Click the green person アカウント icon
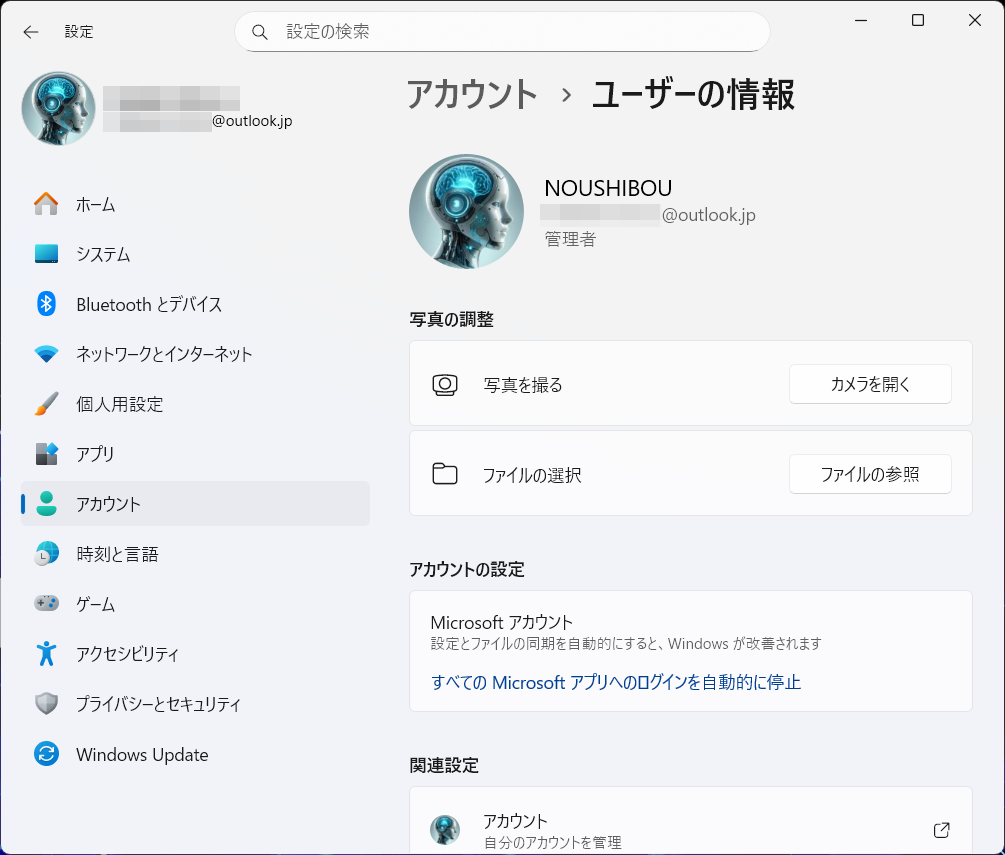Screen dimensions: 1005x855 coord(46,504)
